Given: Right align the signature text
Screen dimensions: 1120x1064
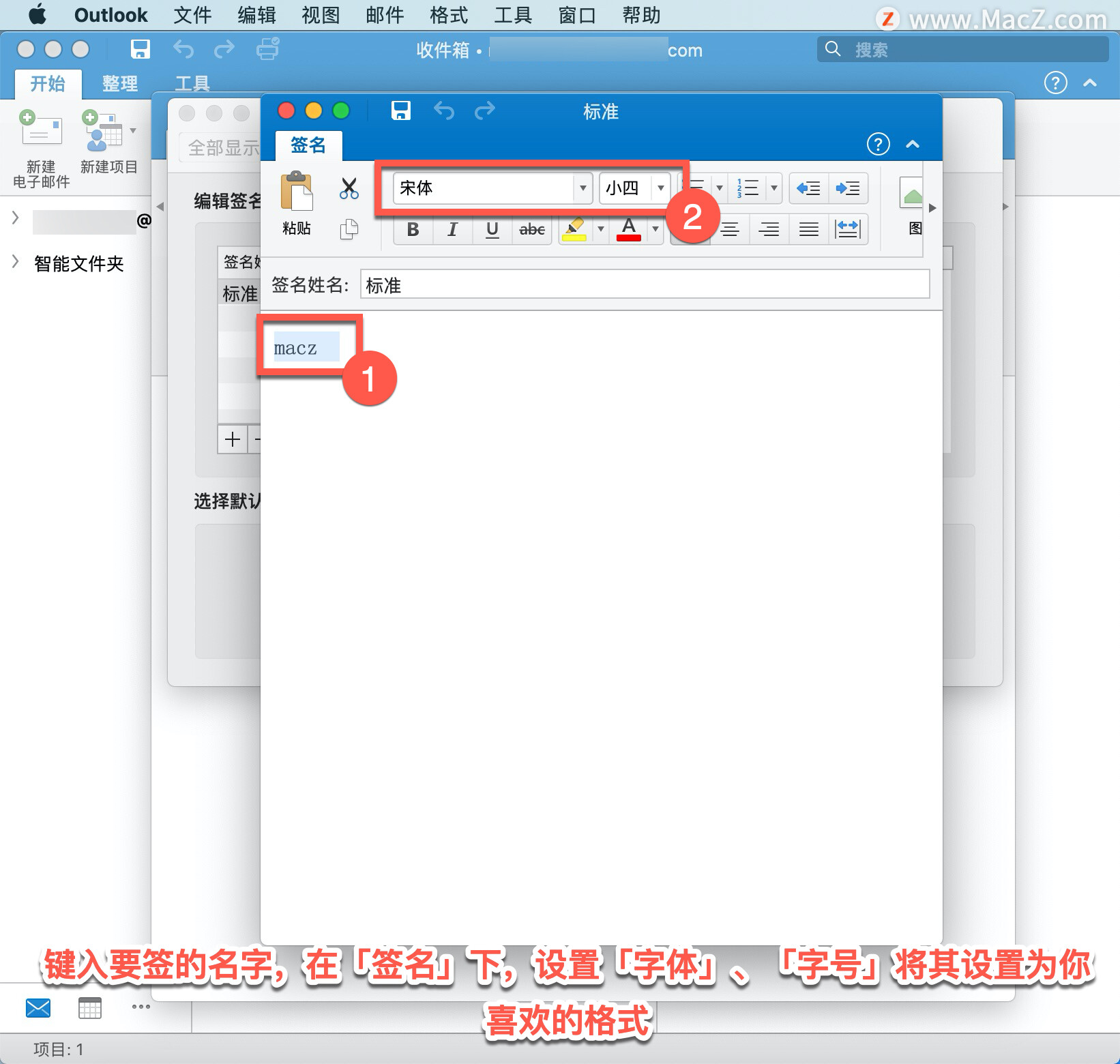Looking at the screenshot, I should click(x=769, y=229).
